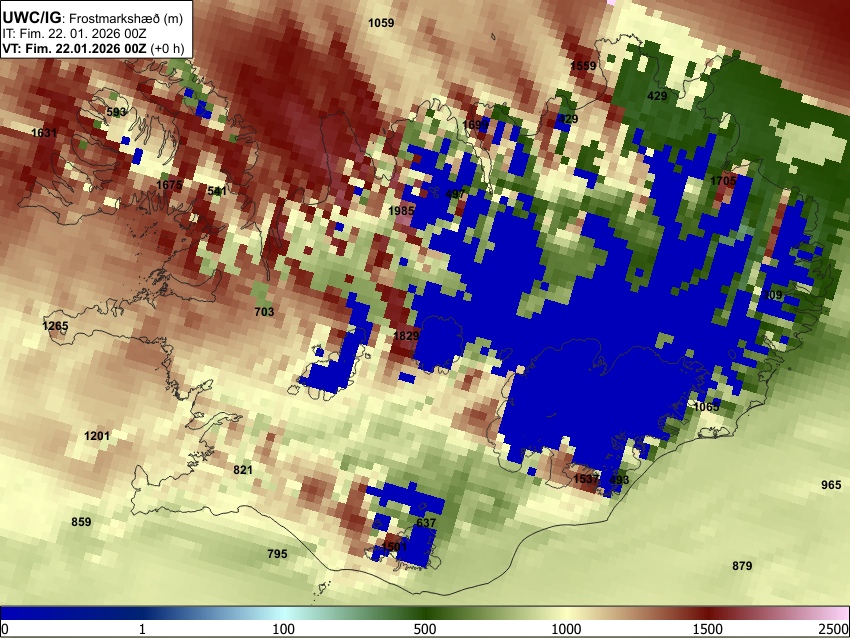Click the 859 value label

click(x=81, y=522)
